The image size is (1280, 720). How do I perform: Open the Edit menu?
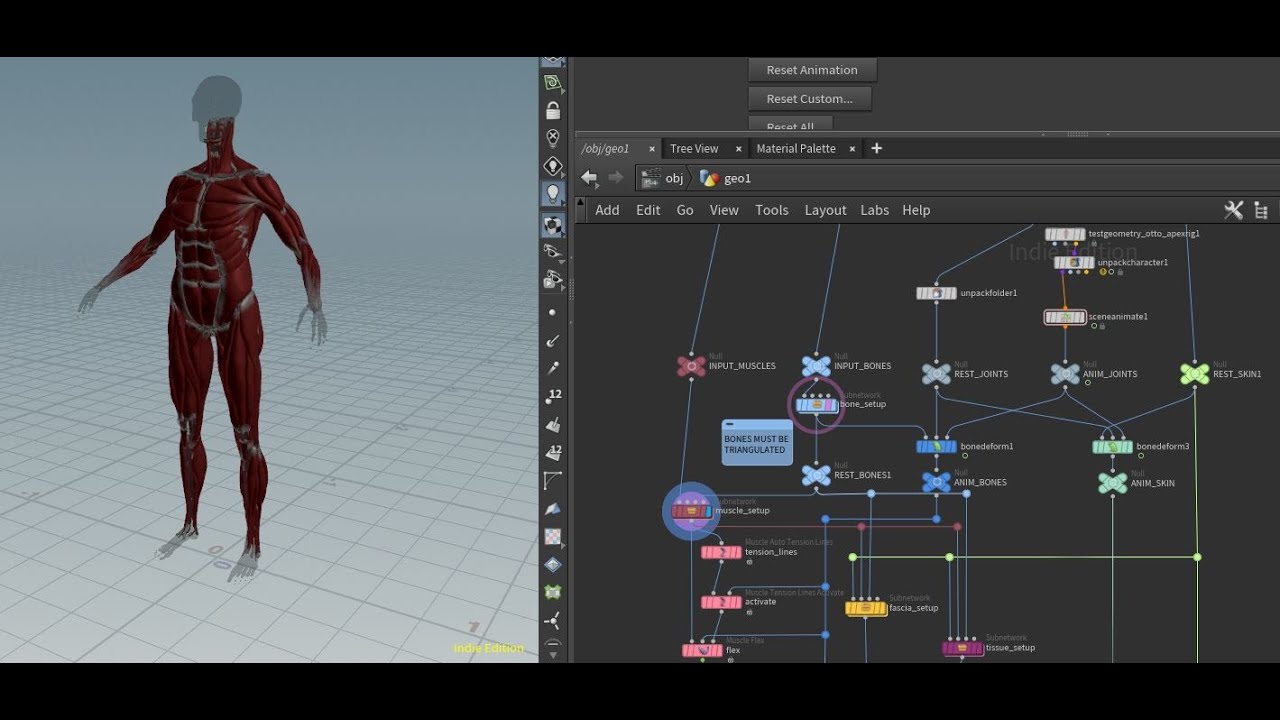(648, 210)
